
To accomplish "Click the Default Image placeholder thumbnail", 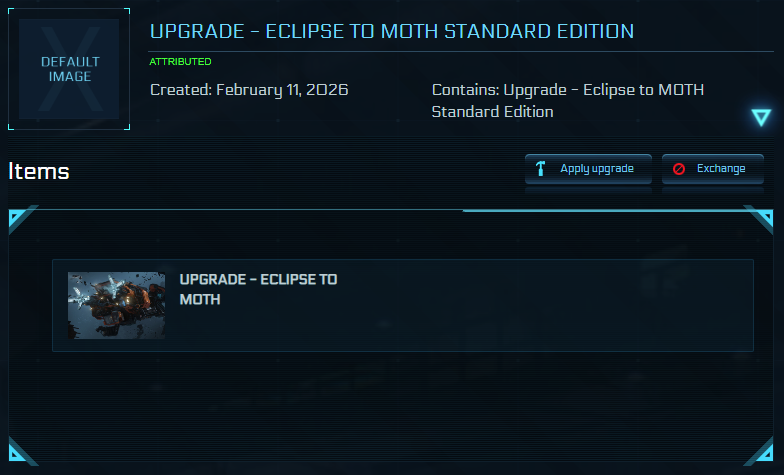I will tap(69, 69).
